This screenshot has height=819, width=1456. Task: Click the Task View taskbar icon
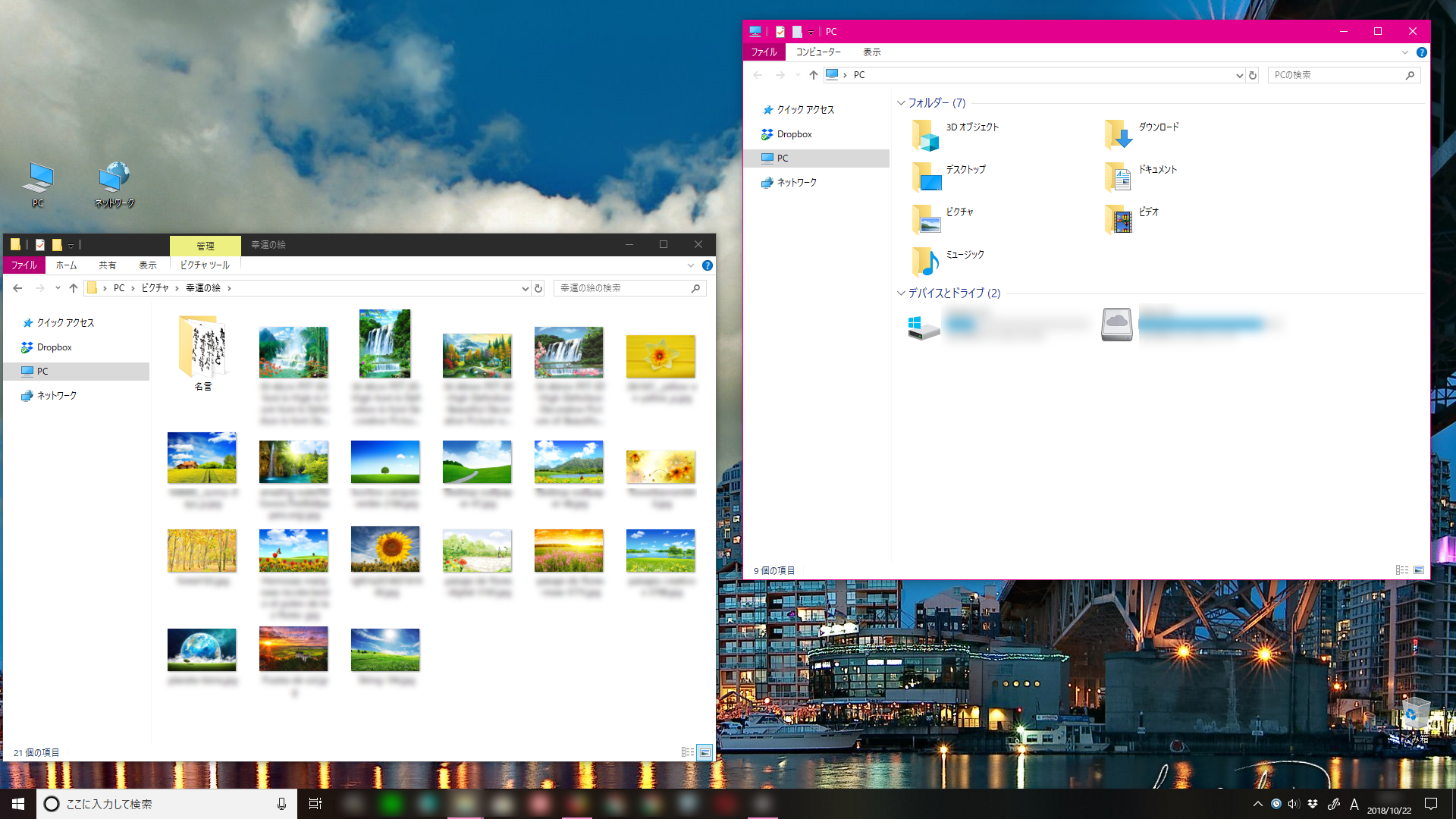[x=315, y=804]
